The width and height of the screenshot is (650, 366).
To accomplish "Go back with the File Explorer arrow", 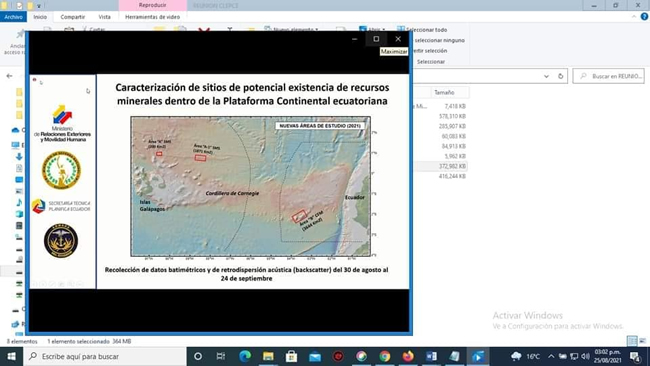I will [x=9, y=76].
